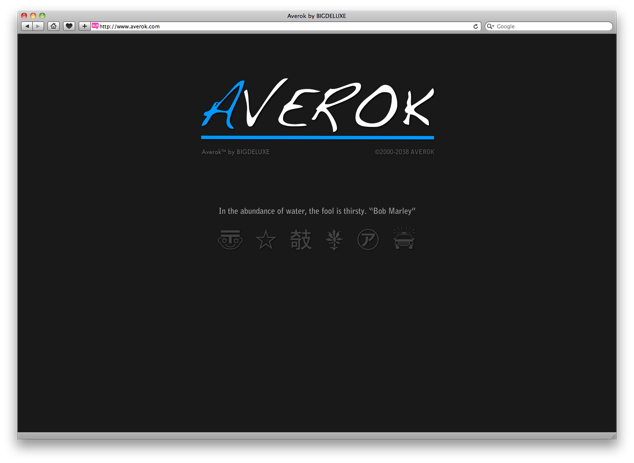
Task: Click the Bob Marley quote text
Action: click(317, 211)
